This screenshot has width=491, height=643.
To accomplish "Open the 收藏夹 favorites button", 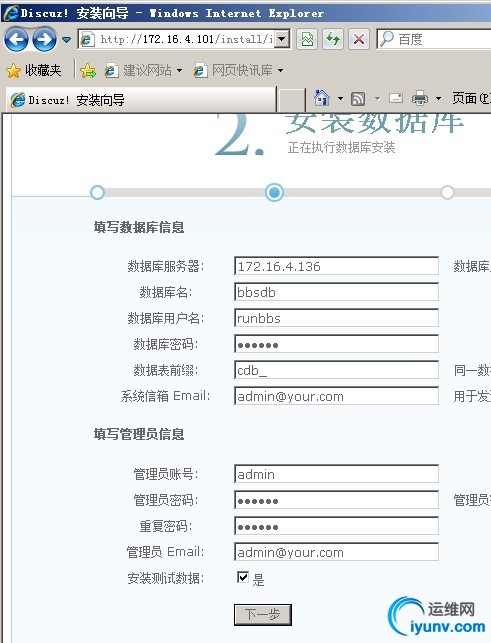I will coord(34,71).
